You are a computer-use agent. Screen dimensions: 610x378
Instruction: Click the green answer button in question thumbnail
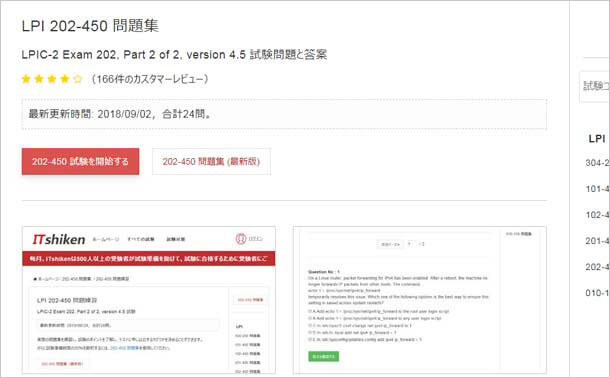[x=323, y=356]
